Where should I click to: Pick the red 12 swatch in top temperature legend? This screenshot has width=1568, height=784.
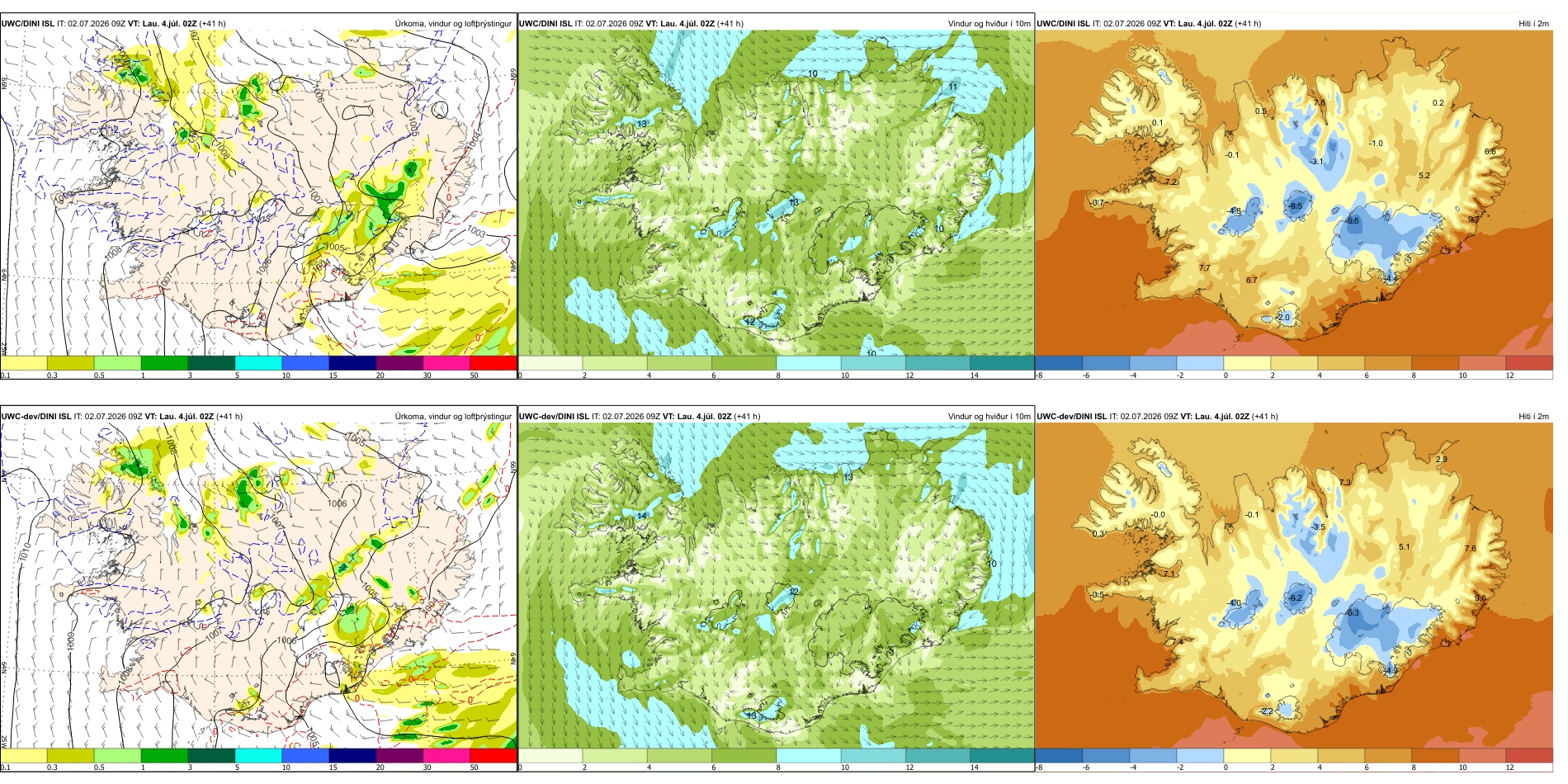1529,362
